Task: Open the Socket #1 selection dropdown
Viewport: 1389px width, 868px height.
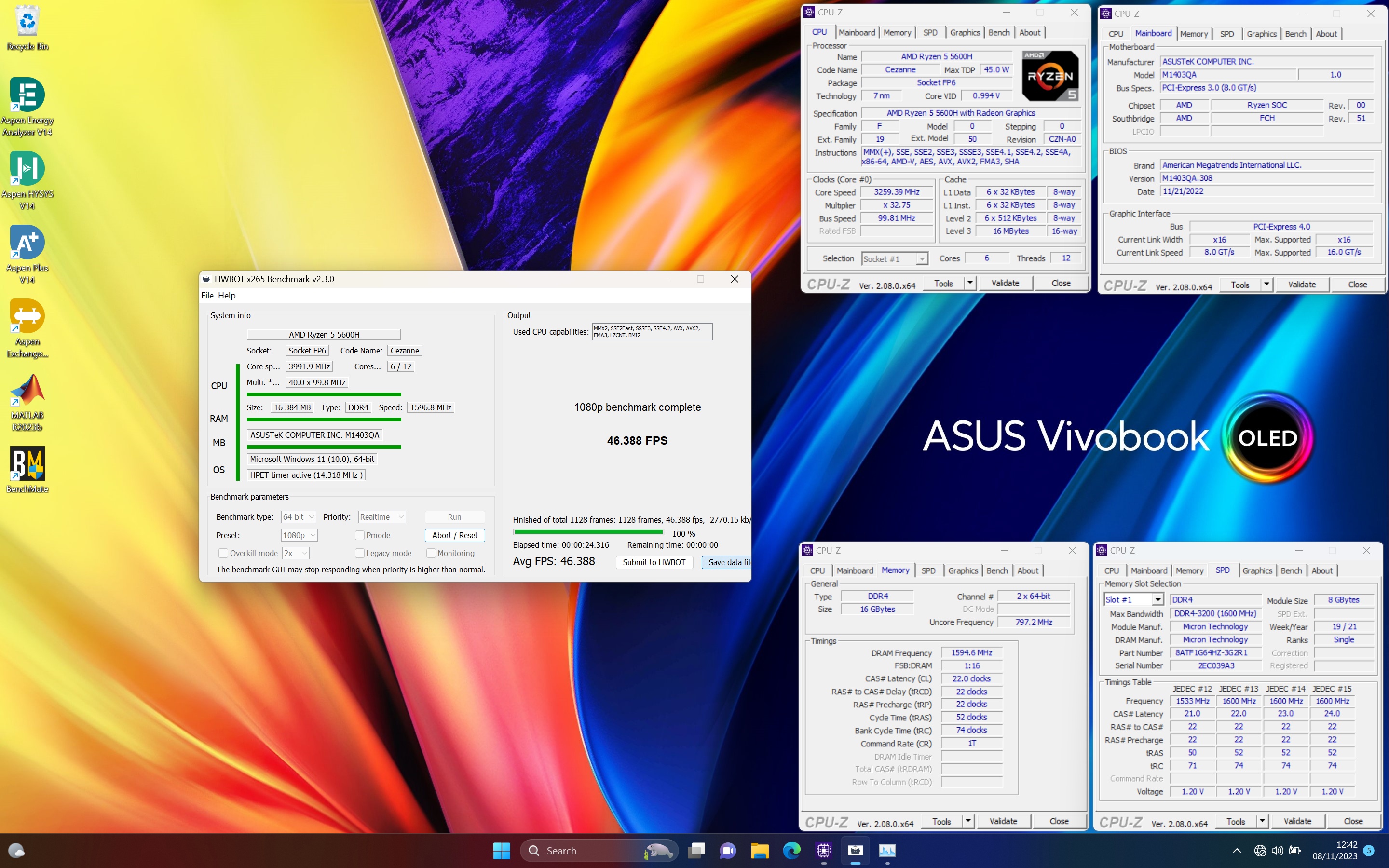Action: point(895,259)
